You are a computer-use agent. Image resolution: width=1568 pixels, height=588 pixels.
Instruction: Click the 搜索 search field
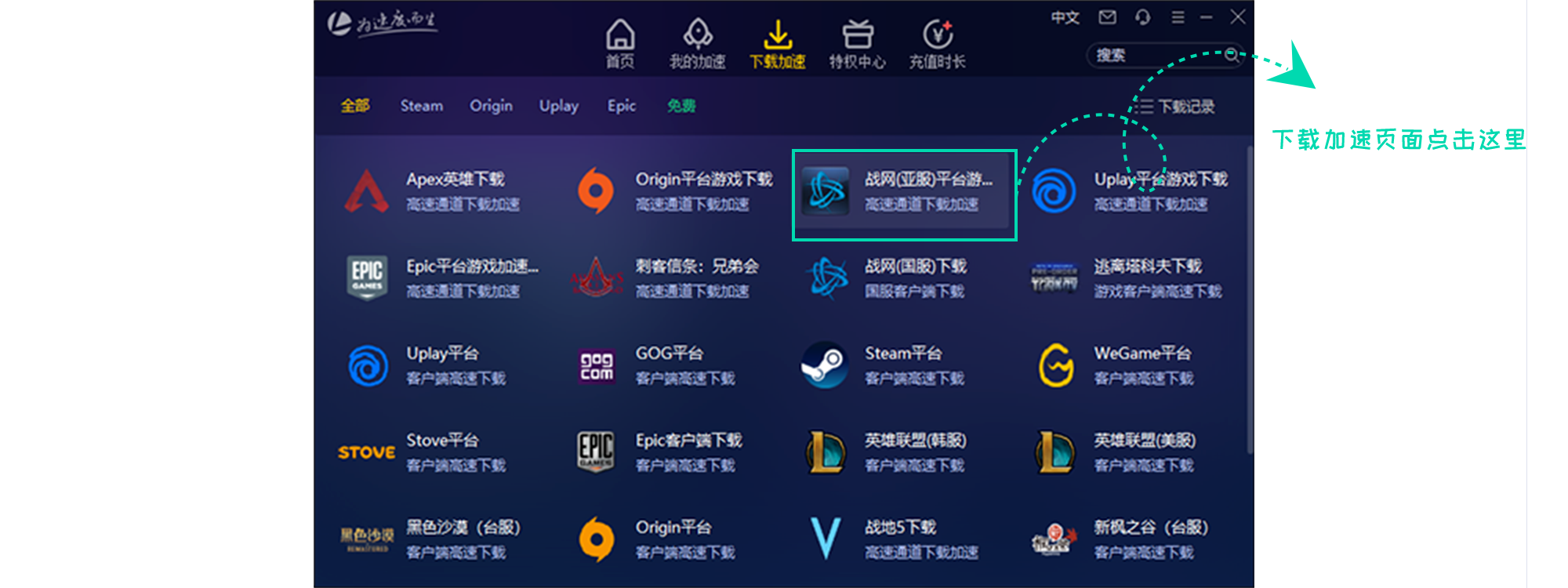(1164, 55)
